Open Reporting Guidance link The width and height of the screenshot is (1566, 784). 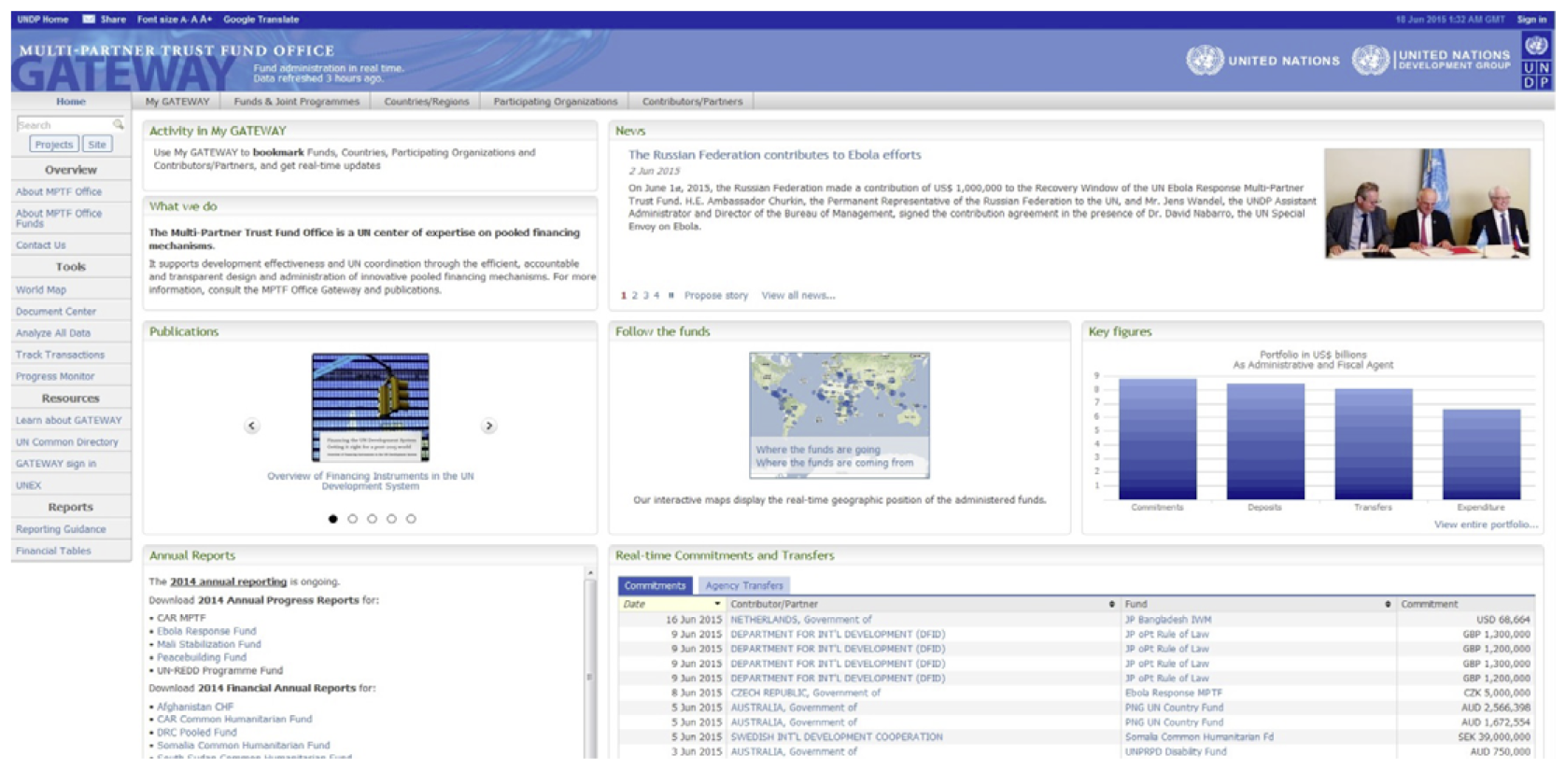point(61,529)
